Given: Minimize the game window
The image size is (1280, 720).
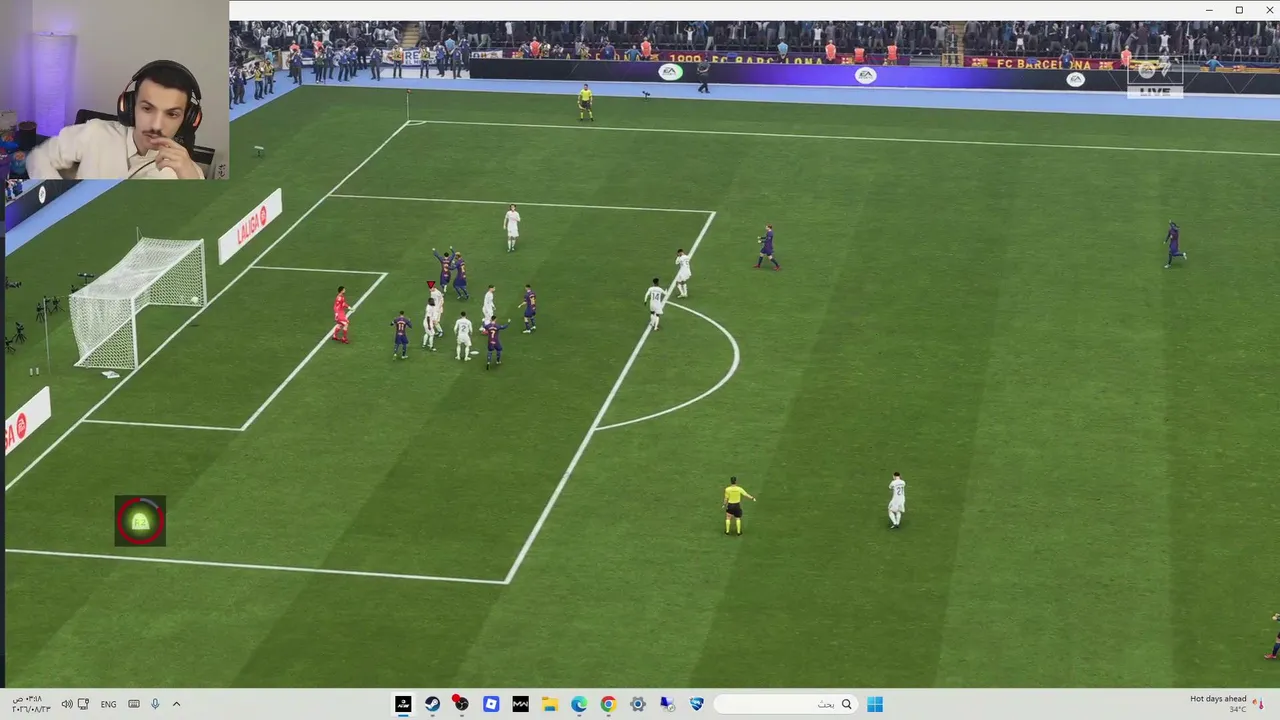Looking at the screenshot, I should point(1211,10).
